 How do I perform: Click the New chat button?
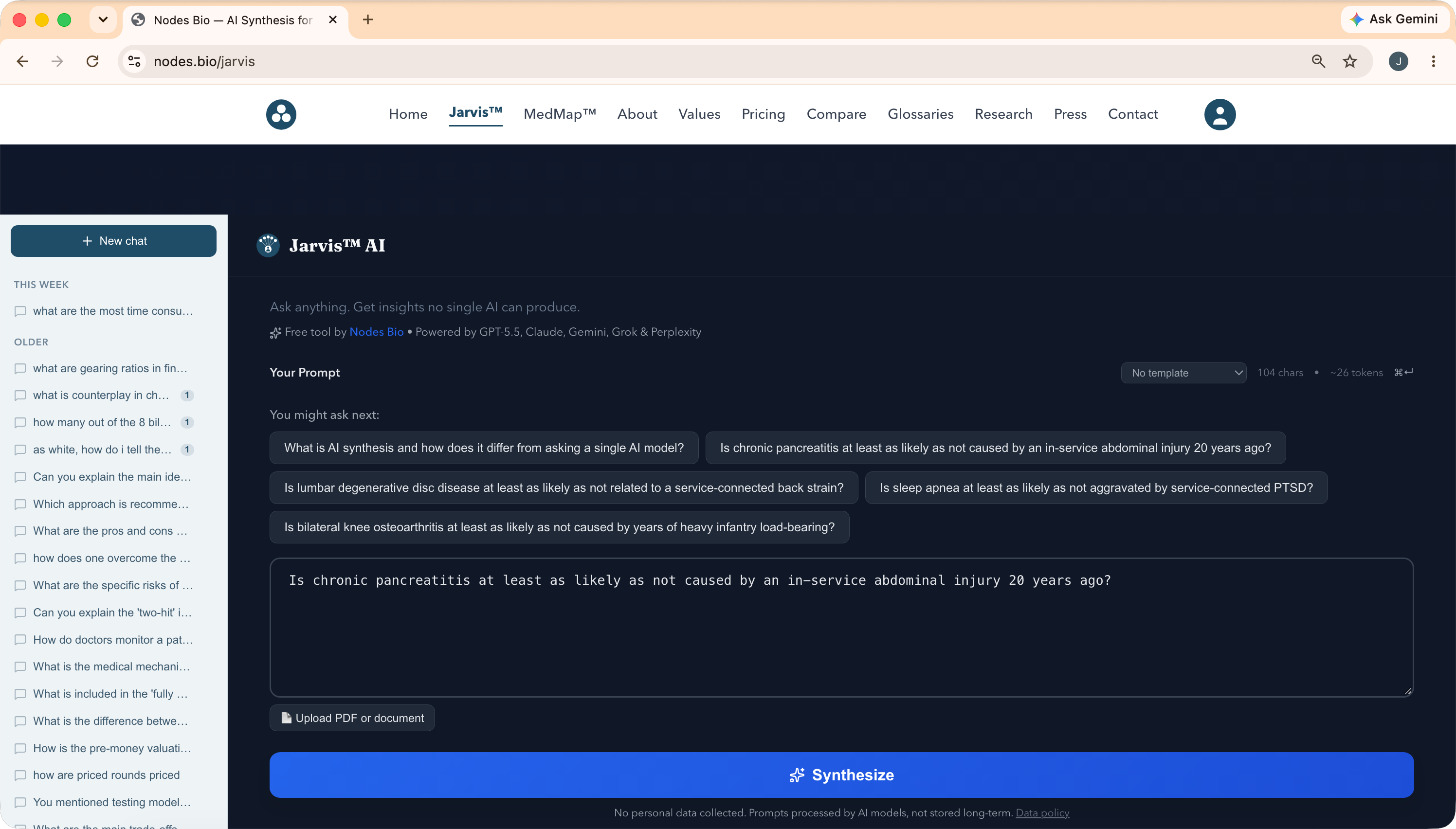click(x=113, y=241)
